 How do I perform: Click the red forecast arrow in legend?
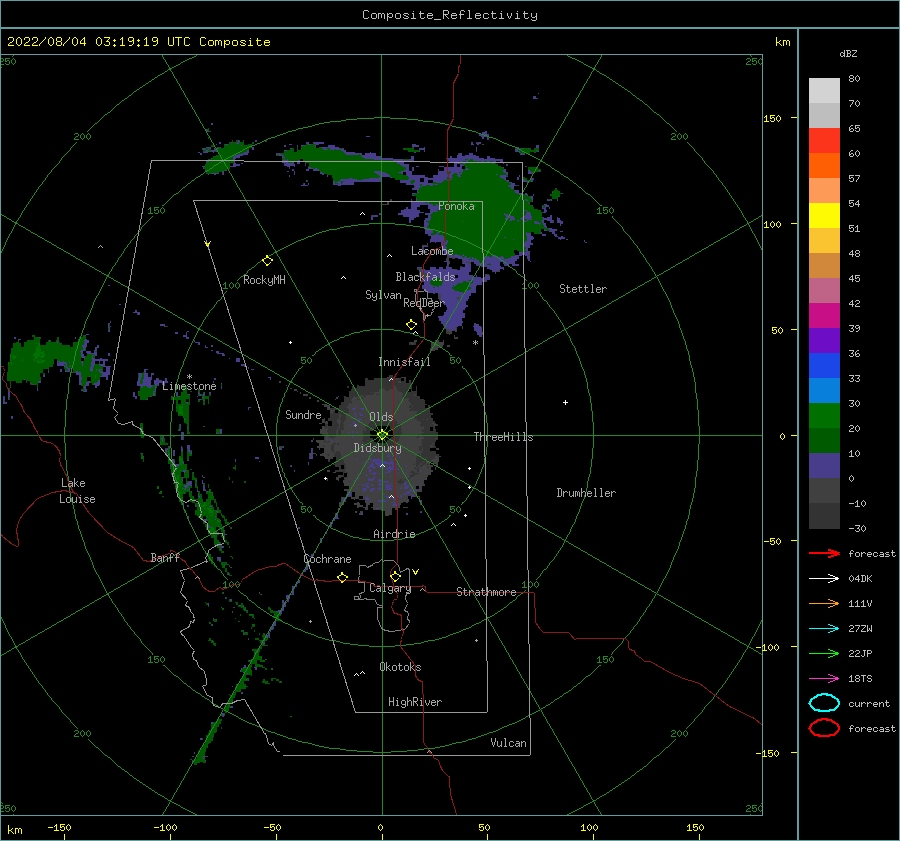(824, 553)
